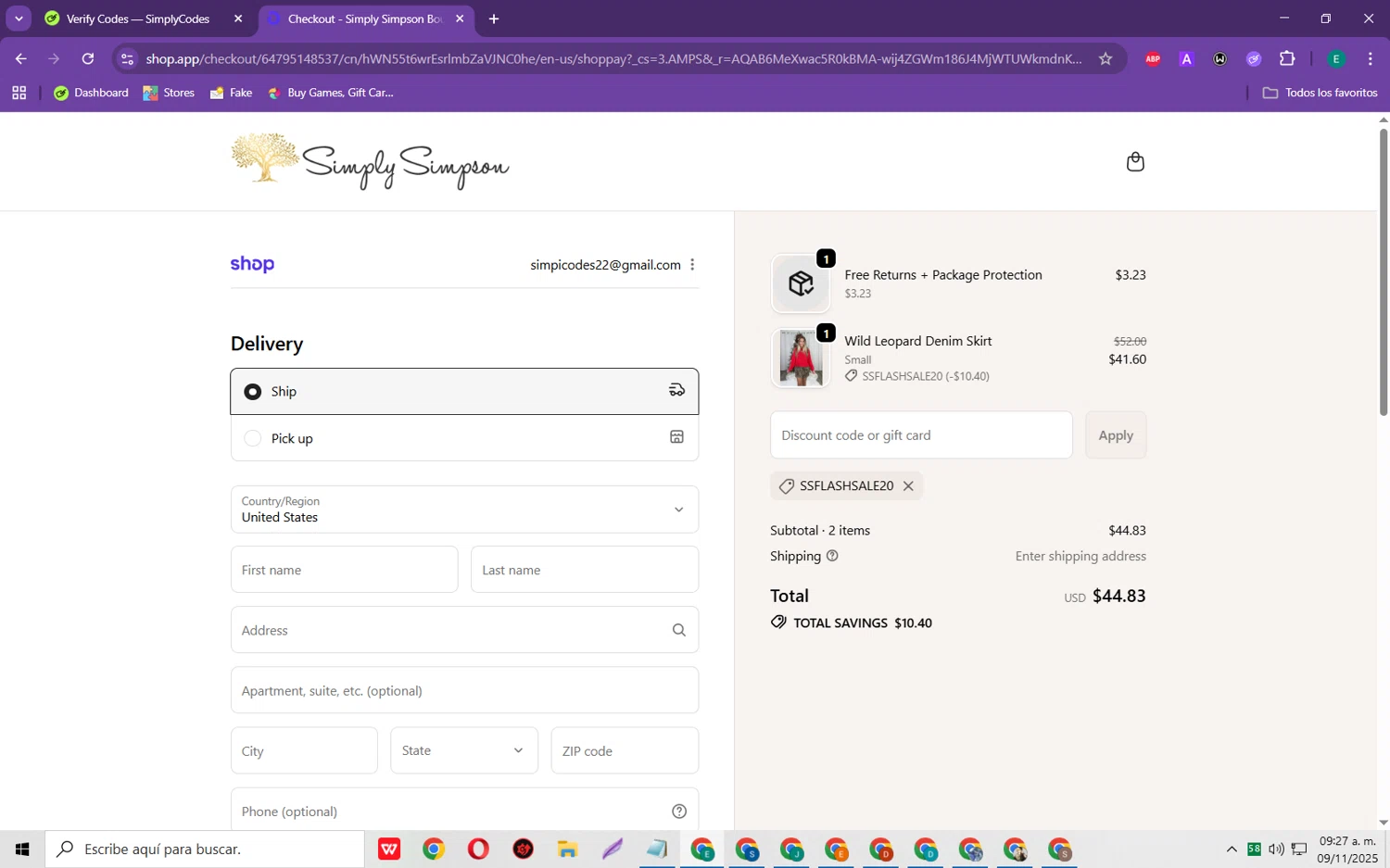This screenshot has width=1390, height=868.
Task: Open the Chrome three-dot menu
Action: pos(1370,59)
